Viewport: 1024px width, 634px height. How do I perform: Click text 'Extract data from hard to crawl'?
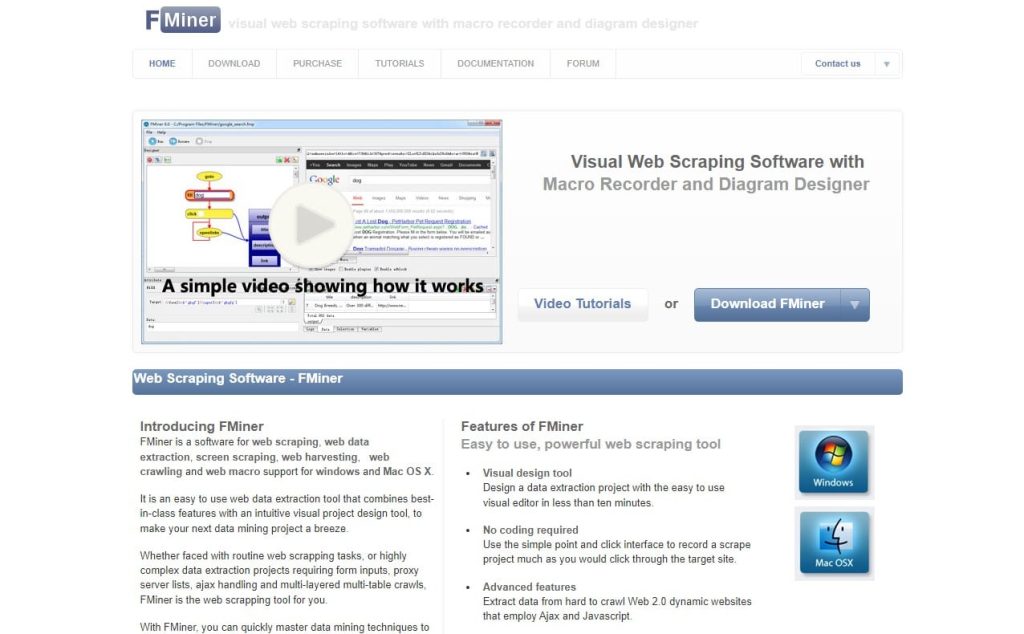click(617, 609)
